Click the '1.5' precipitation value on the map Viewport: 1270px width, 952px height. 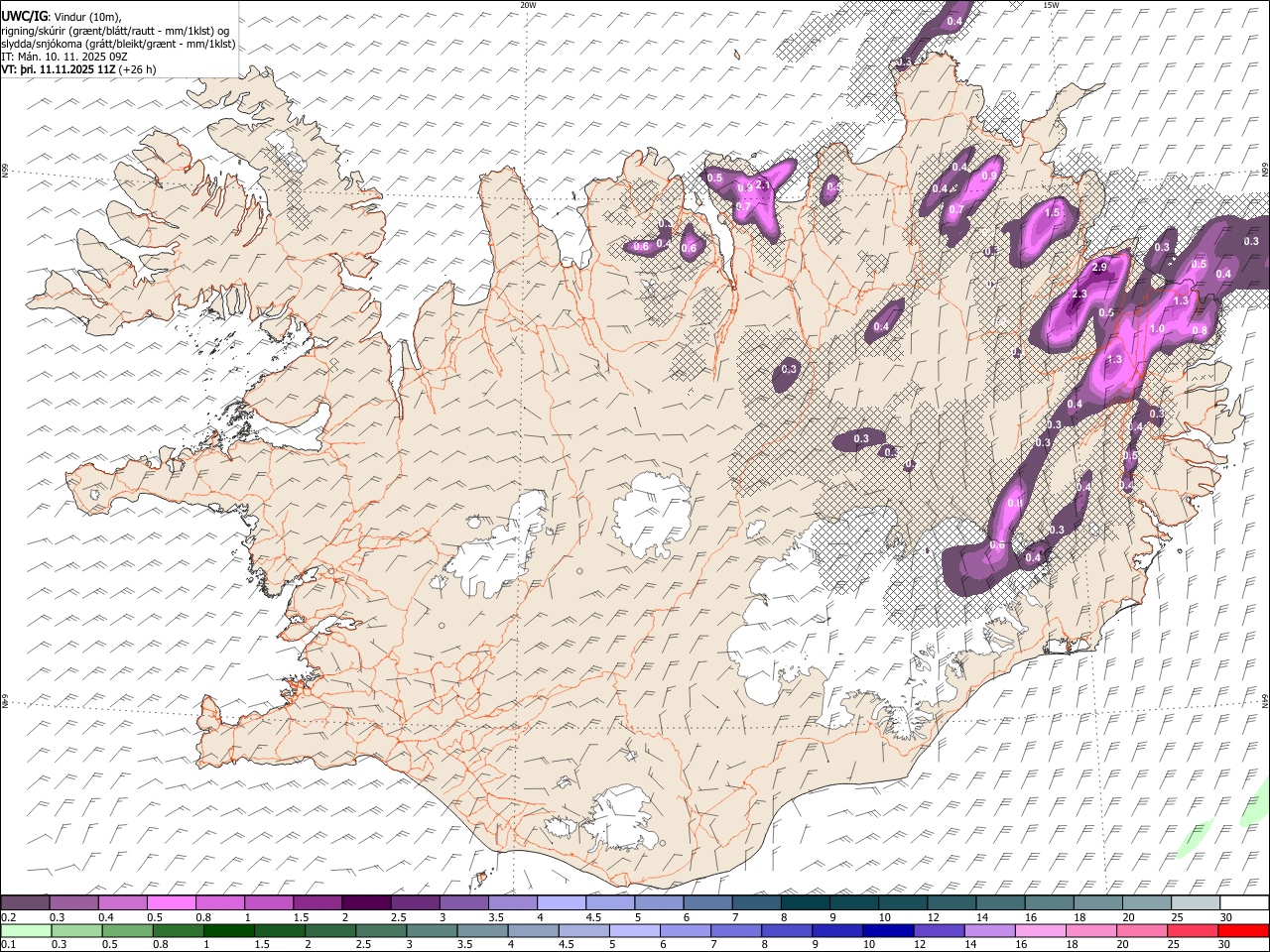tap(1053, 212)
